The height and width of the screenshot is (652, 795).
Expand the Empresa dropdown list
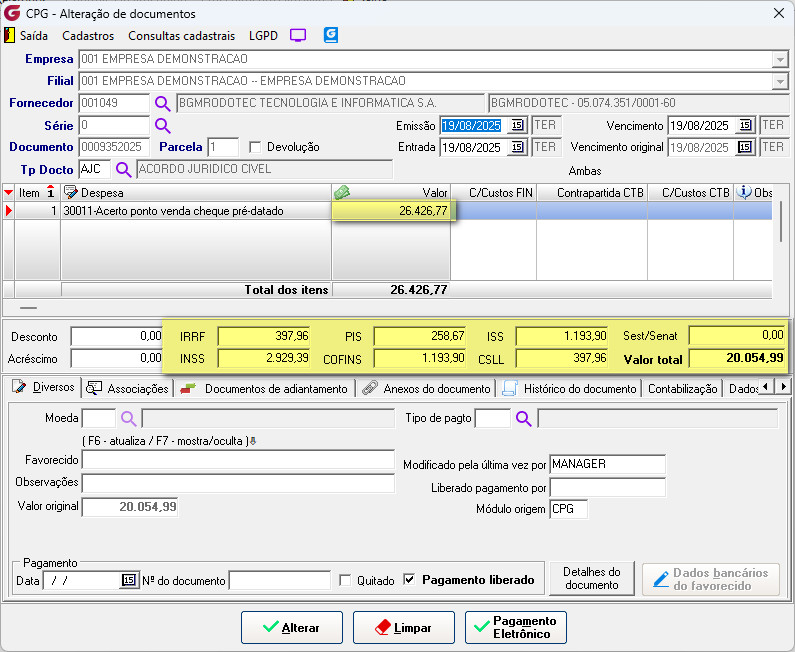[780, 60]
